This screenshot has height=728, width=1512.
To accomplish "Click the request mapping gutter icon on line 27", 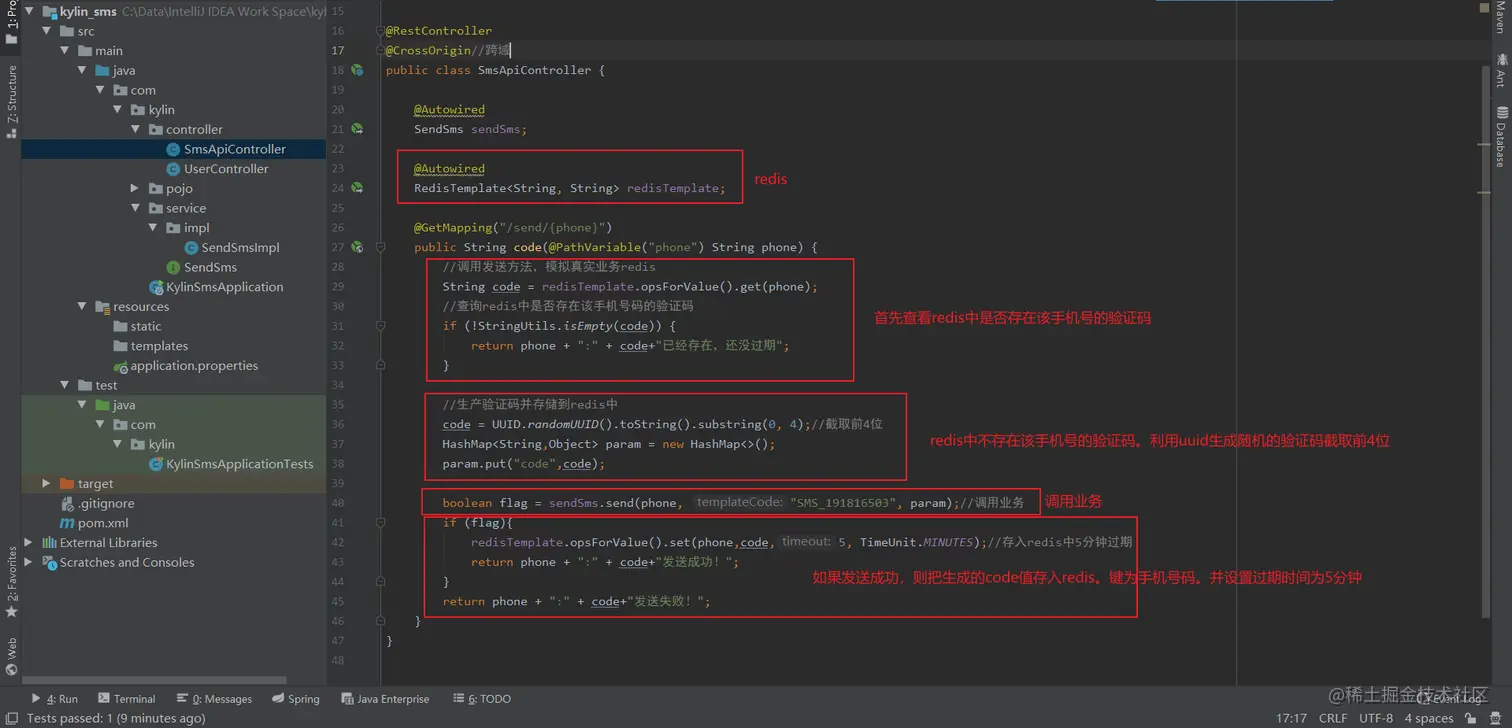I will 357,247.
